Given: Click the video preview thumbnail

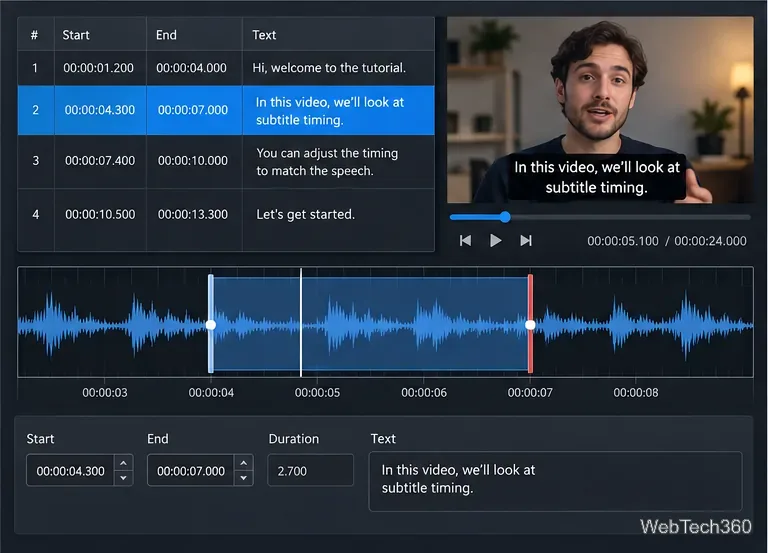Looking at the screenshot, I should point(600,110).
